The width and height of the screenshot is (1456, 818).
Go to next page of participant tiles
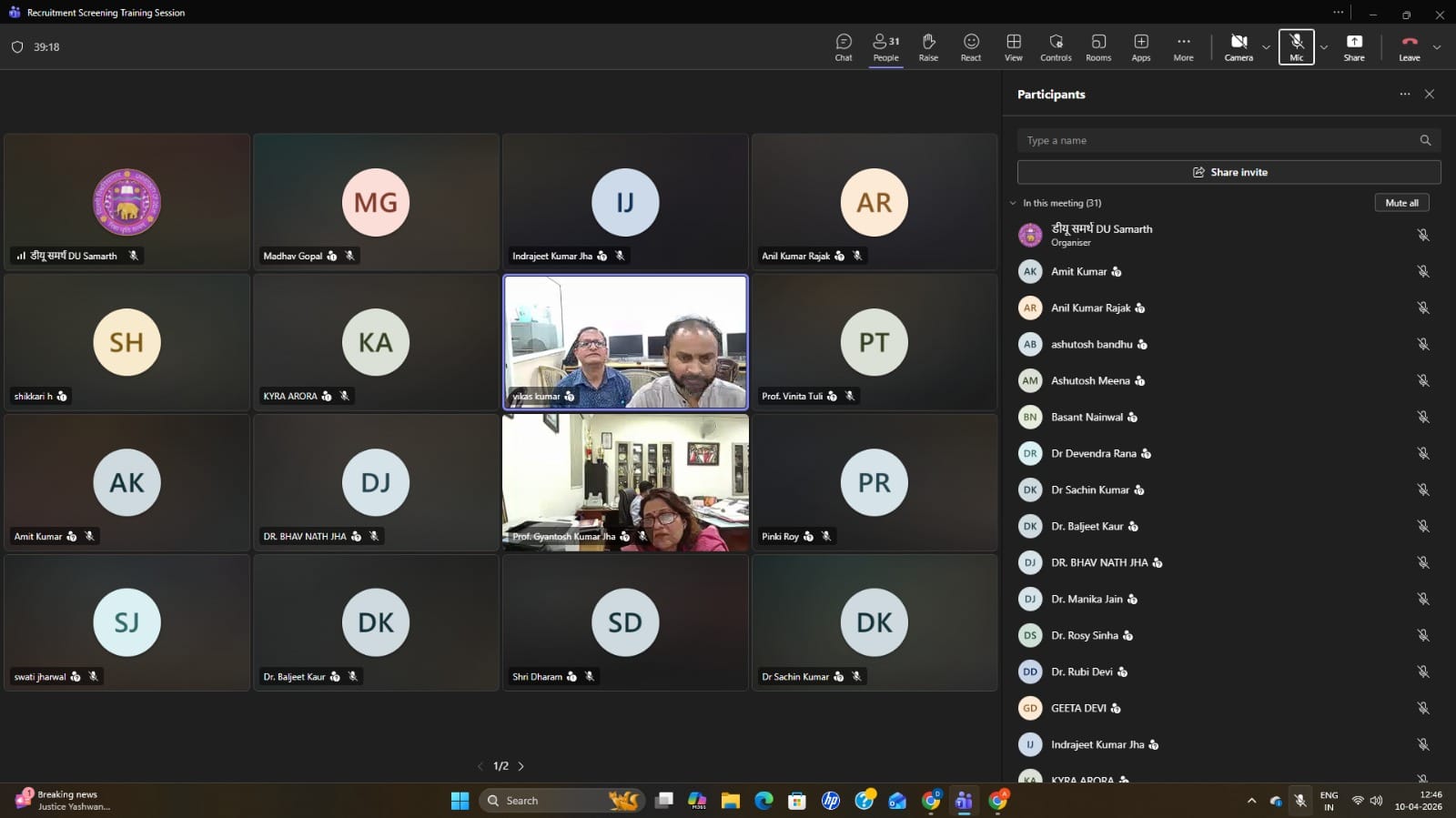521,766
